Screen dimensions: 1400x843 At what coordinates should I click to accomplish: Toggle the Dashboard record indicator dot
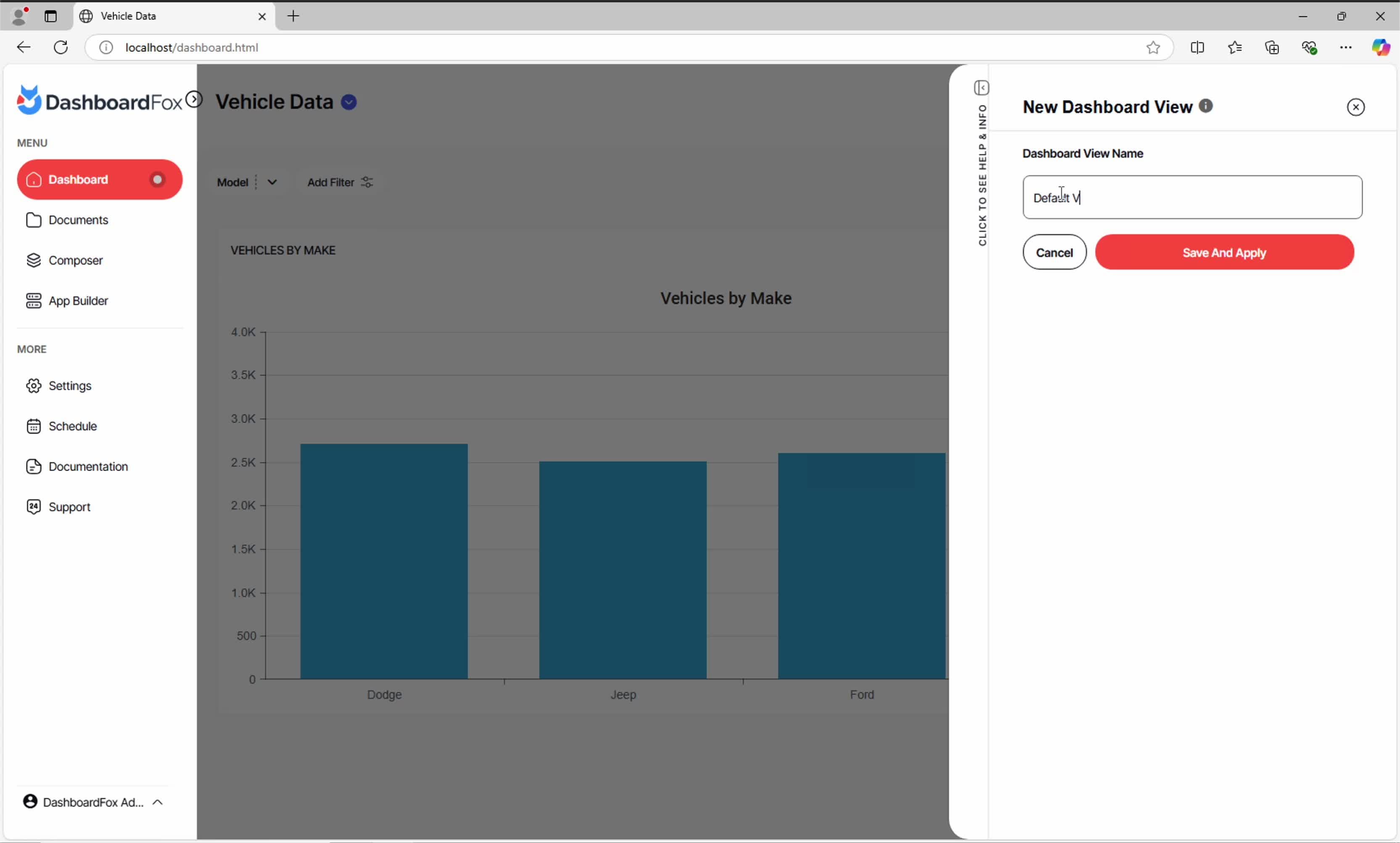[157, 180]
